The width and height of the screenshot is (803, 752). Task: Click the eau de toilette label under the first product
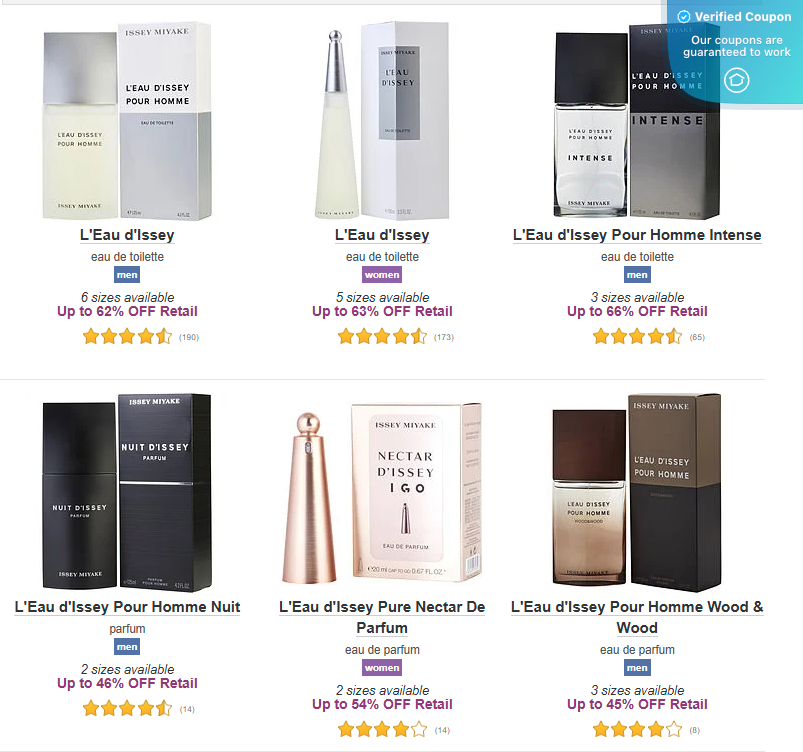[126, 257]
